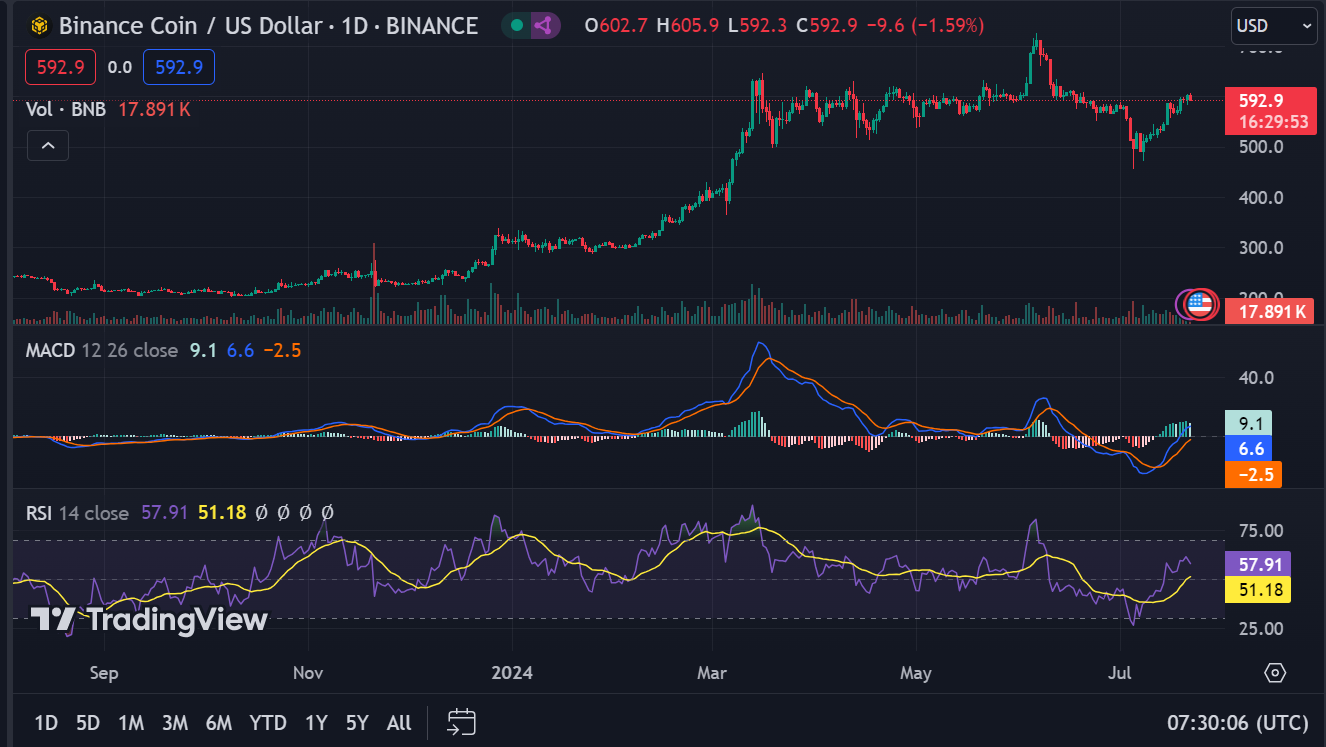Open the timezone menu at 07:30:06 (UTC)
This screenshot has width=1326, height=747.
point(1237,722)
